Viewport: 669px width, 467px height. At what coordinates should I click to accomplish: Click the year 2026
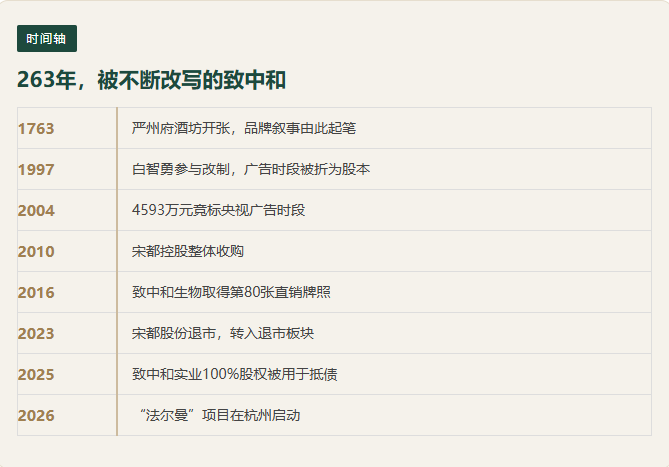coord(36,415)
